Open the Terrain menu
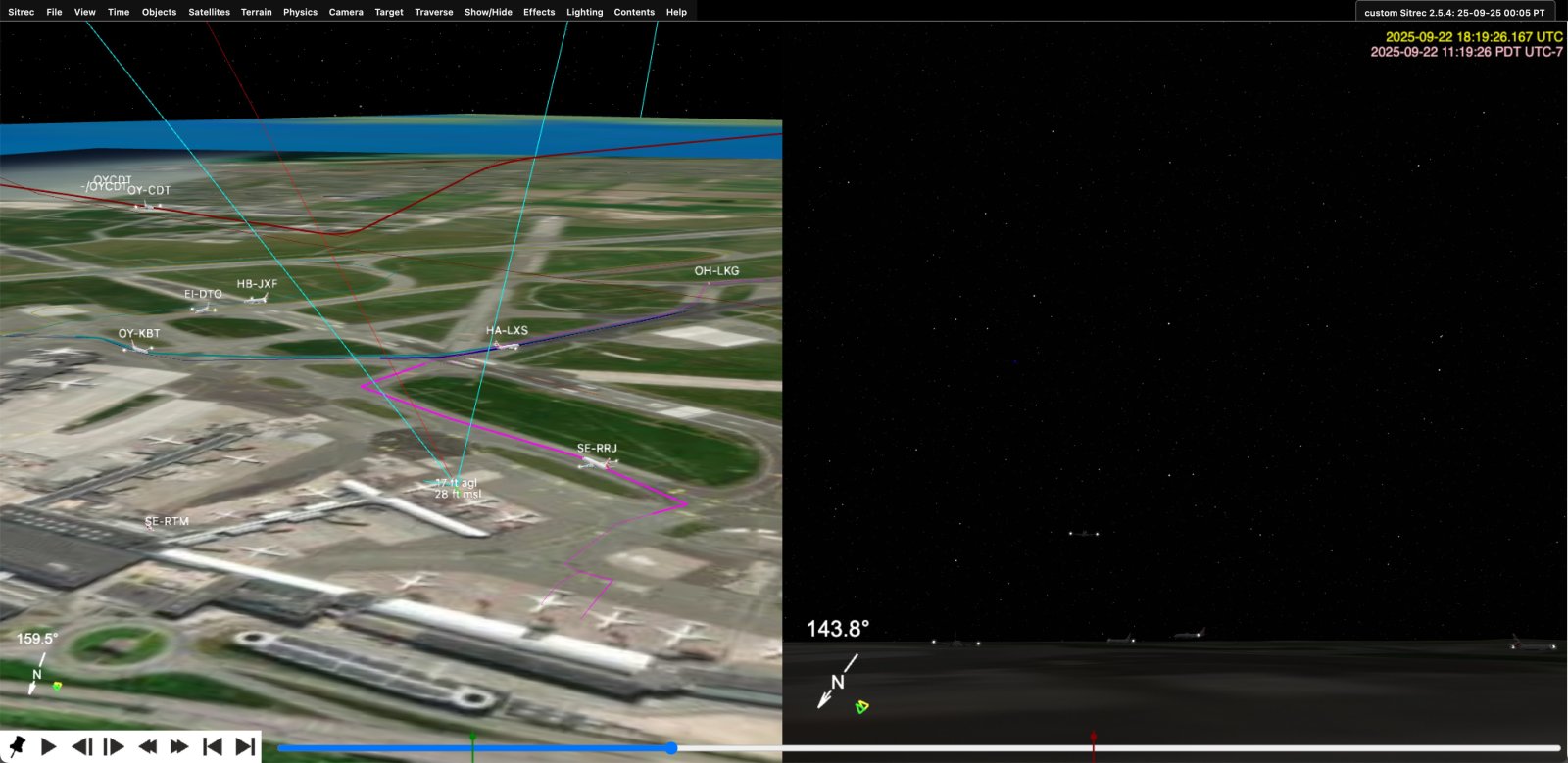This screenshot has height=763, width=1568. coord(256,12)
